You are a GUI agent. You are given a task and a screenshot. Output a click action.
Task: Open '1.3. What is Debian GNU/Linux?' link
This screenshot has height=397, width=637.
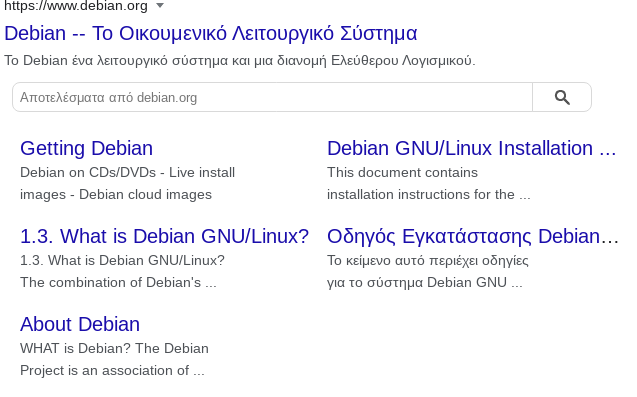(x=165, y=236)
